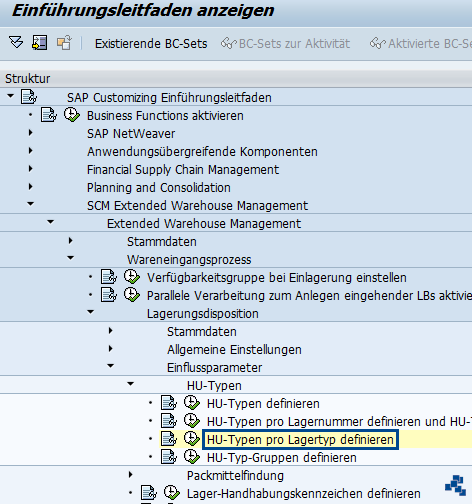Screen dimensions: 472x504
Task: Select Wareneingangsprozess label
Action: pos(189,260)
